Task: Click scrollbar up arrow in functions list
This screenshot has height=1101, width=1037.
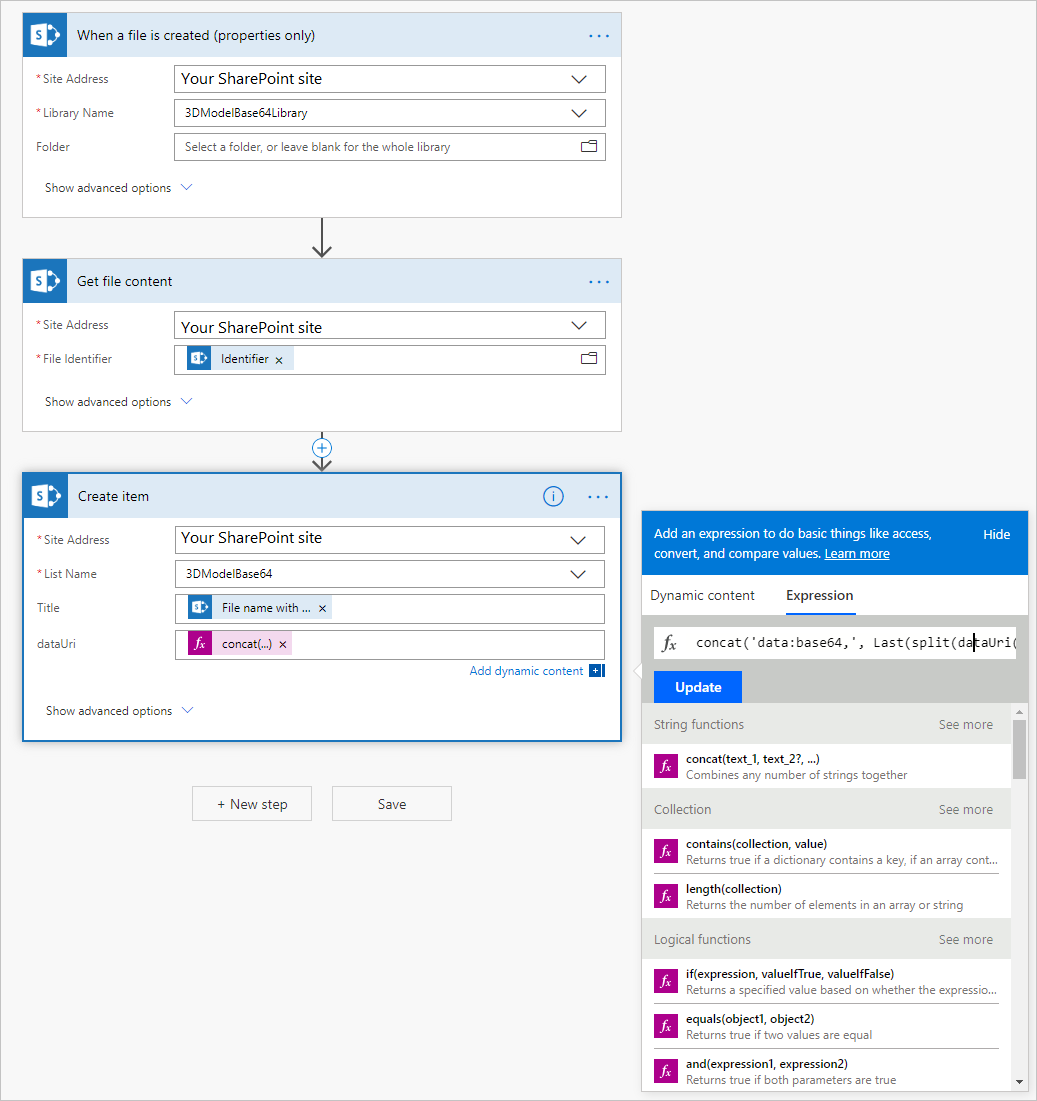Action: (x=1019, y=712)
